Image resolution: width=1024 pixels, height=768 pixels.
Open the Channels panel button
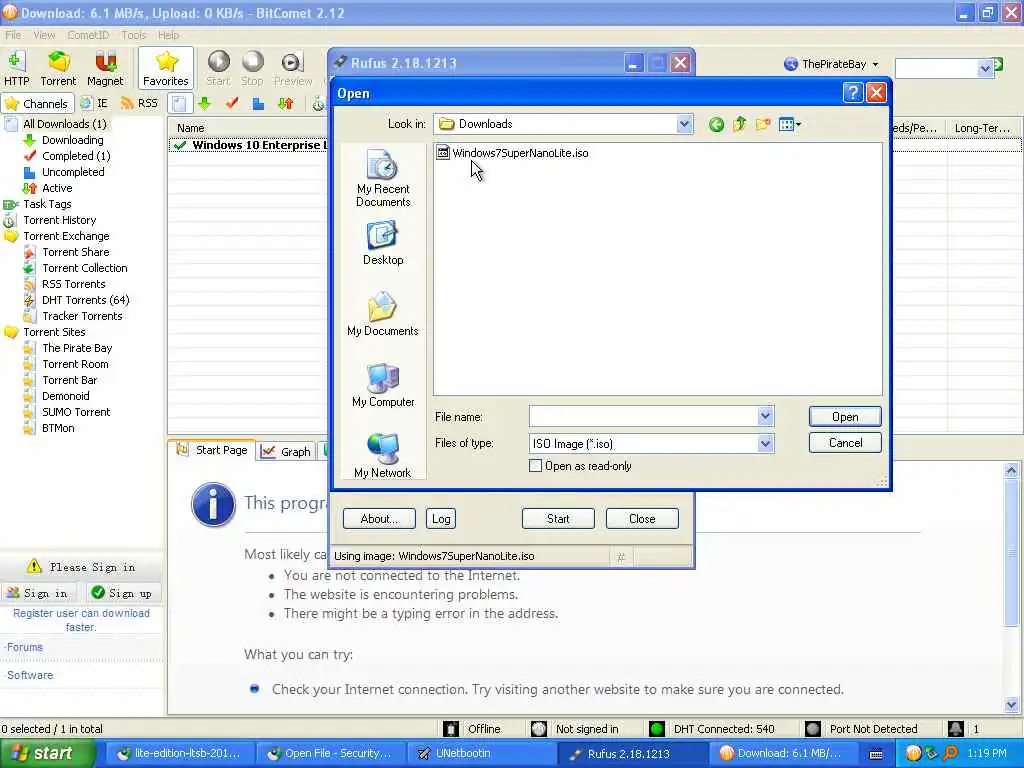point(37,103)
